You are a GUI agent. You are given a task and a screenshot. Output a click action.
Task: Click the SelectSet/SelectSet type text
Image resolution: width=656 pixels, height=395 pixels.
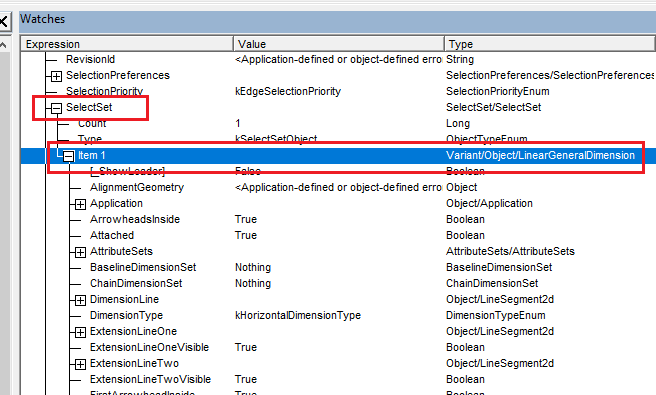[x=493, y=107]
